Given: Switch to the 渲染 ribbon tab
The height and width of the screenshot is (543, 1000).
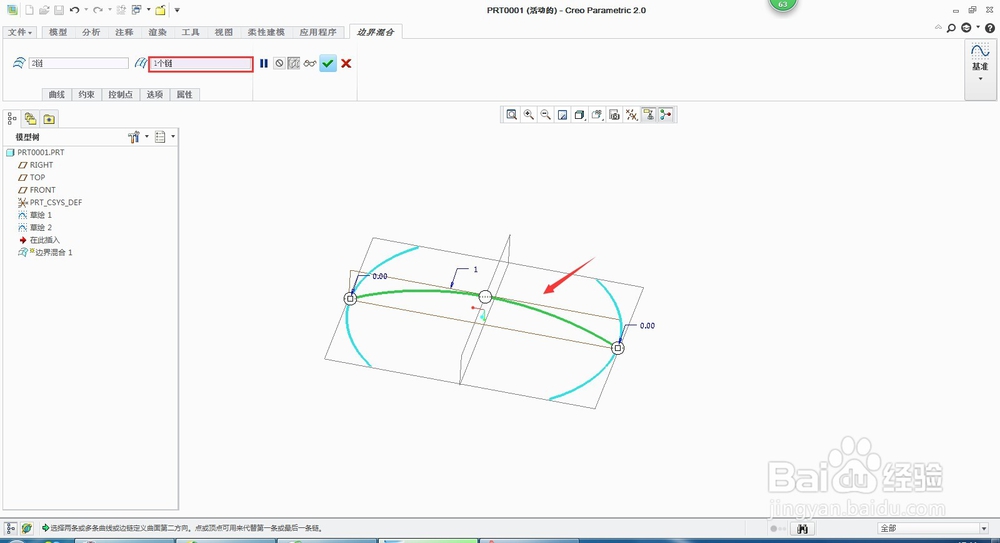Looking at the screenshot, I should pyautogui.click(x=158, y=32).
